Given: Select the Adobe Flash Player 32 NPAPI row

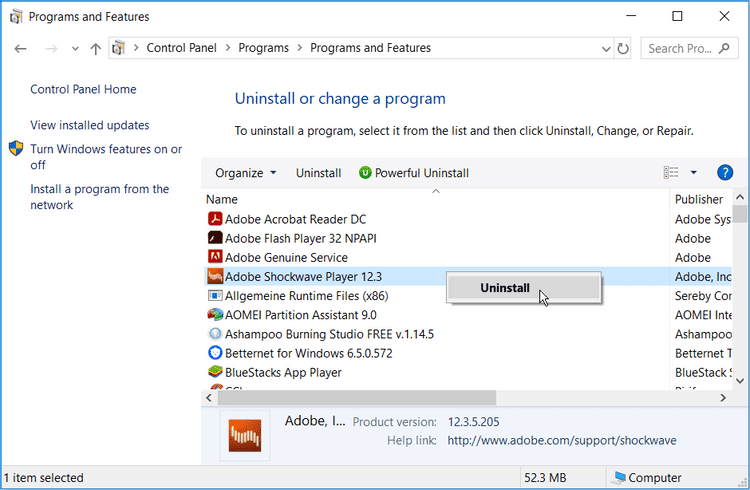Looking at the screenshot, I should (x=468, y=238).
